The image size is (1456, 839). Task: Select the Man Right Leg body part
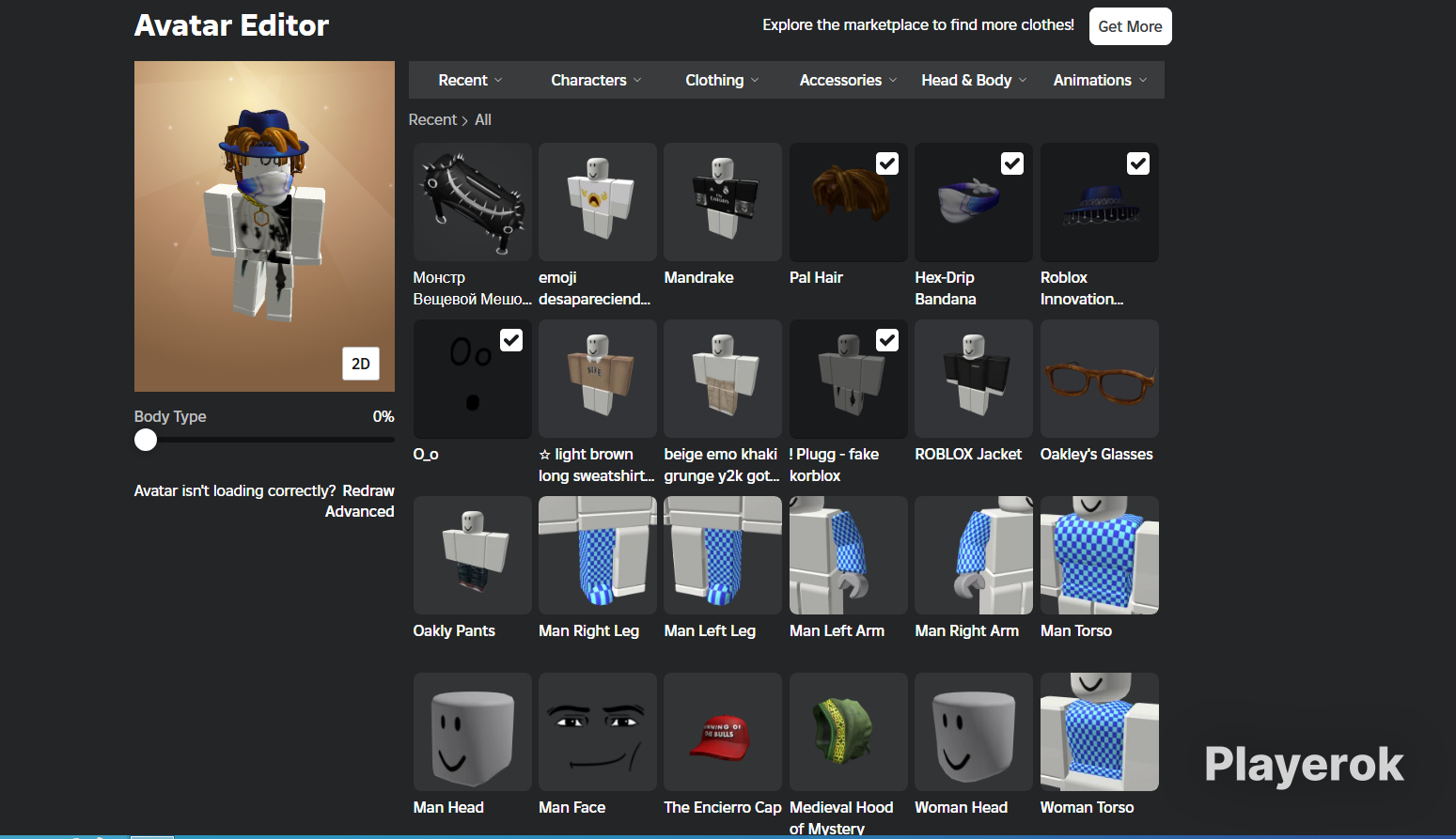pyautogui.click(x=598, y=555)
